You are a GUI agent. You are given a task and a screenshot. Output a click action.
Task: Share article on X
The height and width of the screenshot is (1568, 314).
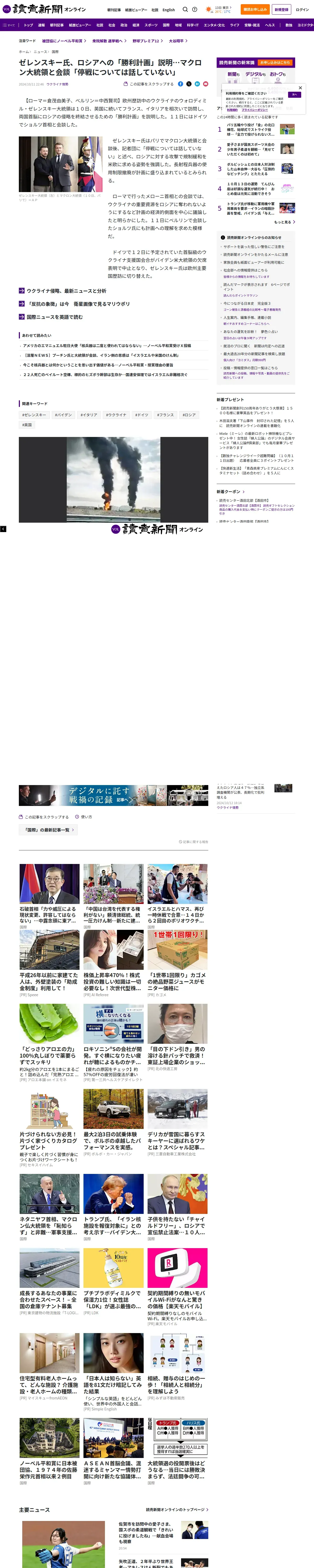tap(189, 83)
